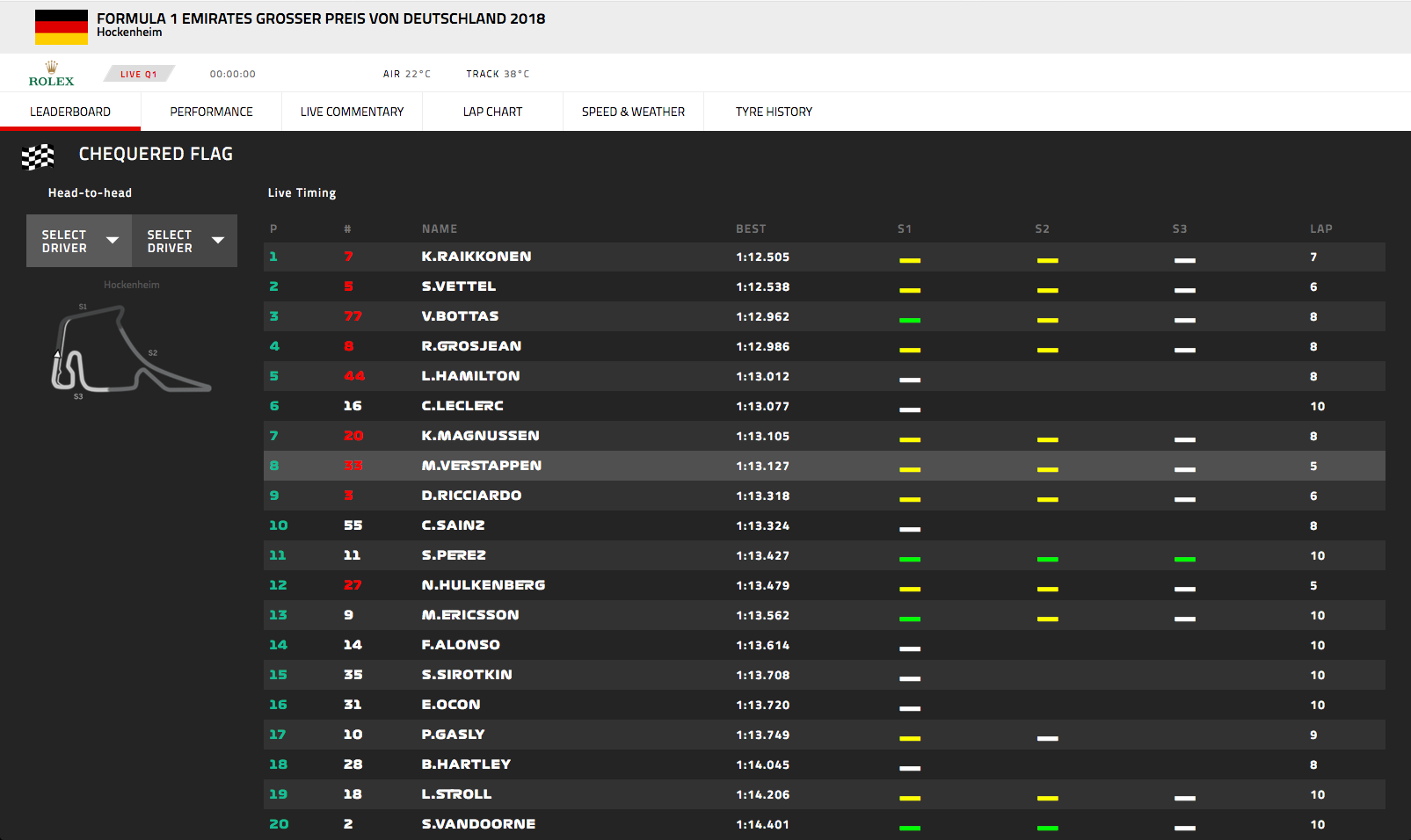Click the Rolex logo
Image resolution: width=1411 pixels, height=840 pixels.
[x=51, y=74]
